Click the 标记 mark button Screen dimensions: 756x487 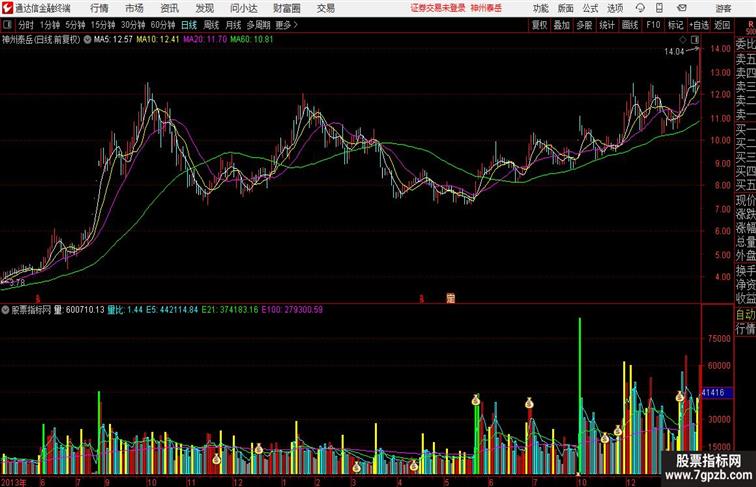(675, 25)
